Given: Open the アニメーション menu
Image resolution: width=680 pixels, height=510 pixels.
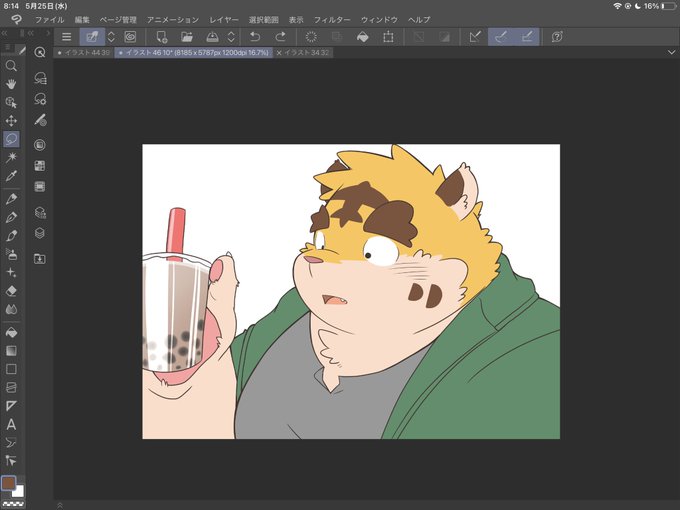Looking at the screenshot, I should (x=173, y=20).
